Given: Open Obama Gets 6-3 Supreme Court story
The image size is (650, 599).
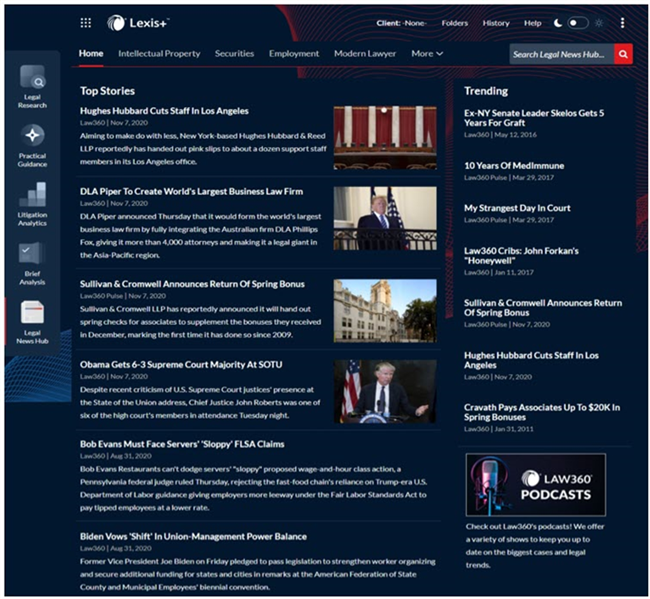Looking at the screenshot, I should point(181,364).
